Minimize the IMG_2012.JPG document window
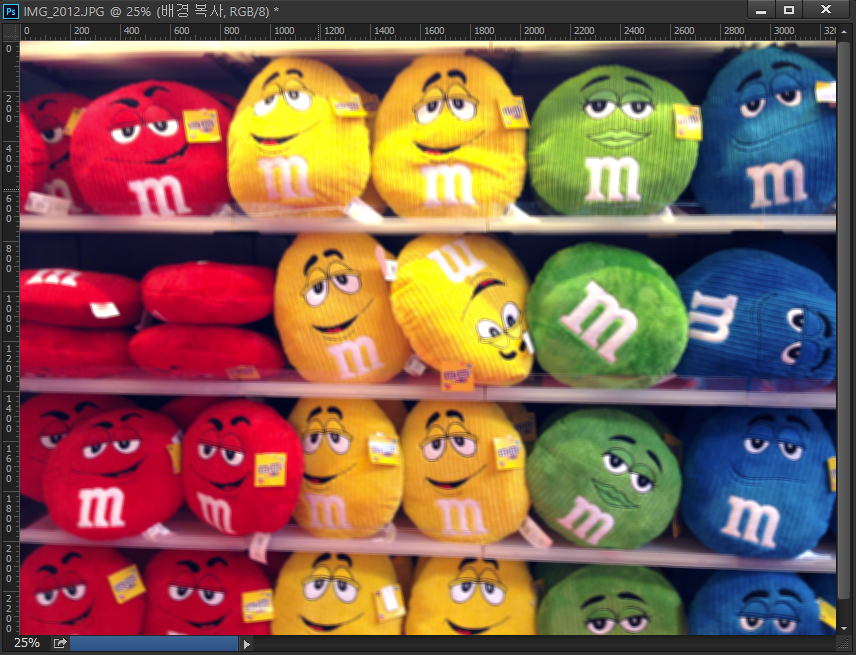 [x=762, y=10]
